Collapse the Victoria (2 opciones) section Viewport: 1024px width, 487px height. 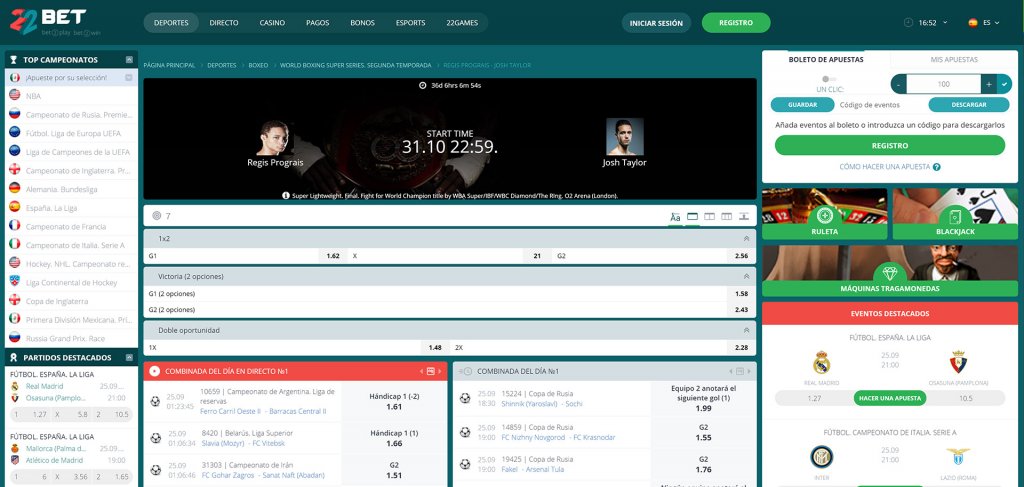point(746,276)
